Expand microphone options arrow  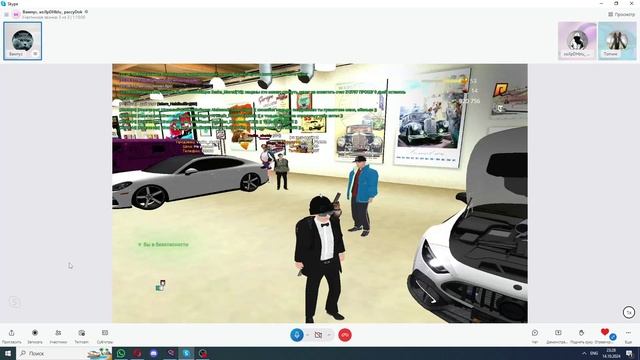[307, 335]
